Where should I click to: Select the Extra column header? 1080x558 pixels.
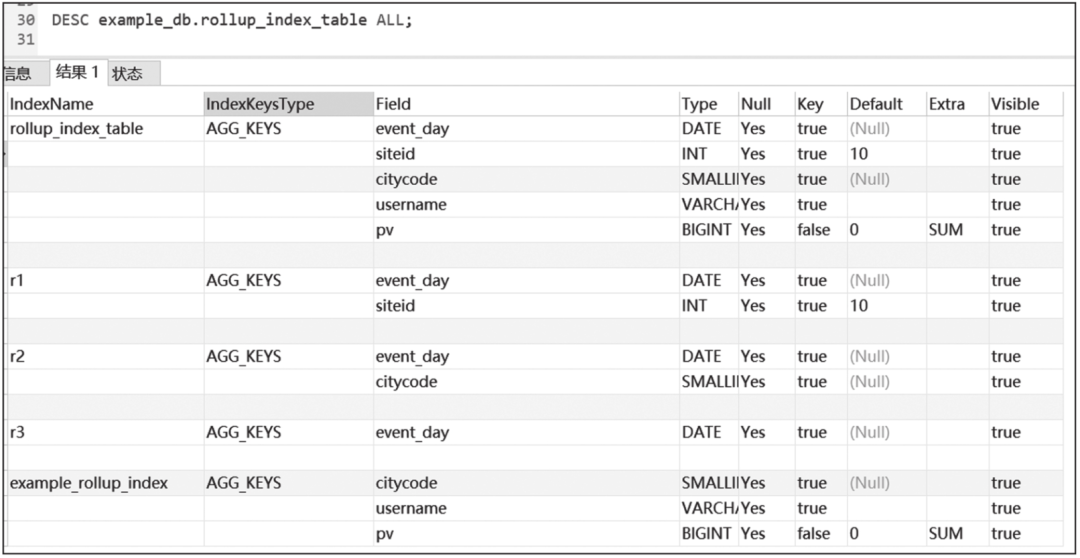tap(947, 104)
